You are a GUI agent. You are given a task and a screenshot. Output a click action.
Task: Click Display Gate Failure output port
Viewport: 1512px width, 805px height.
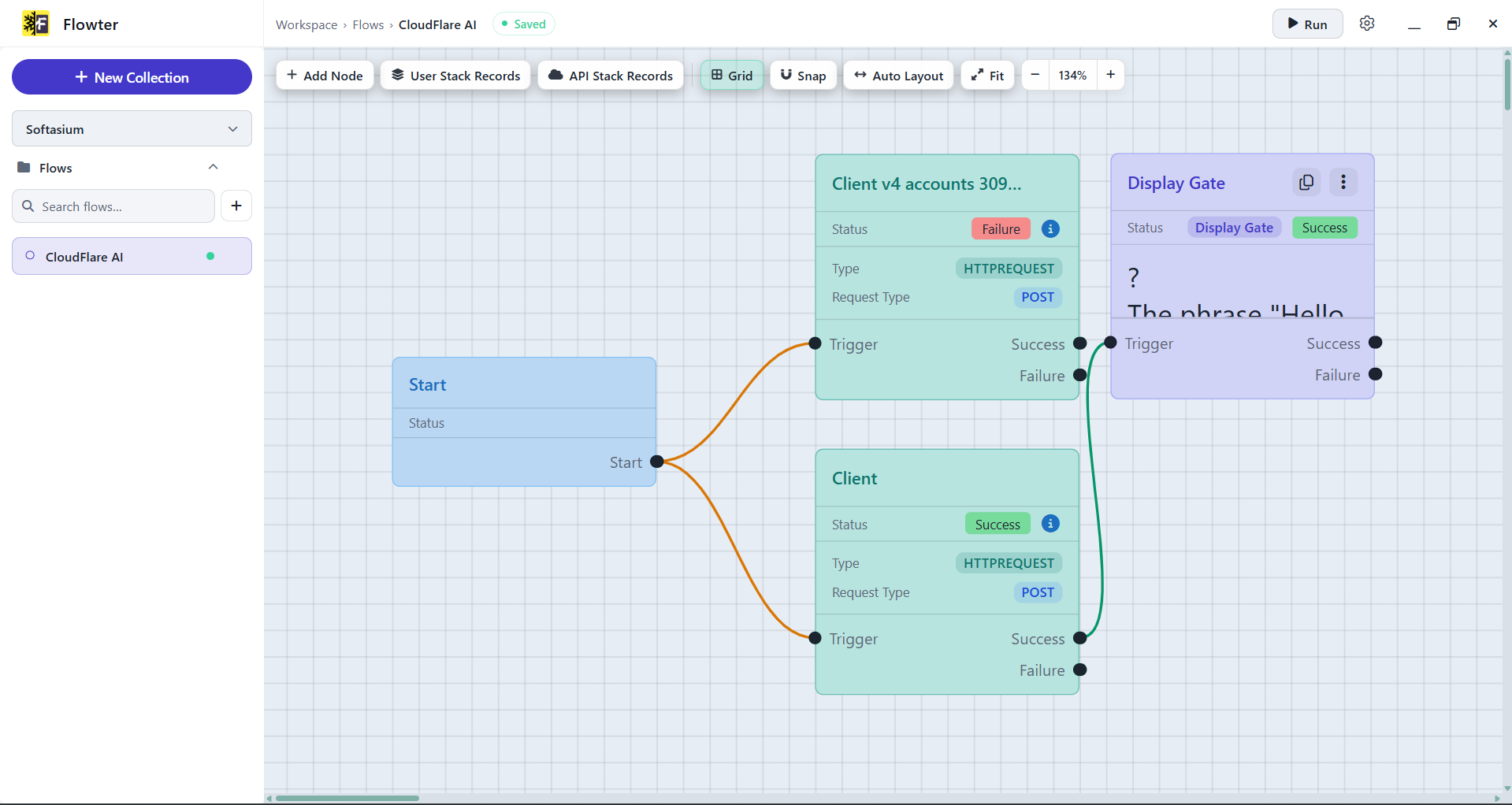(1376, 374)
